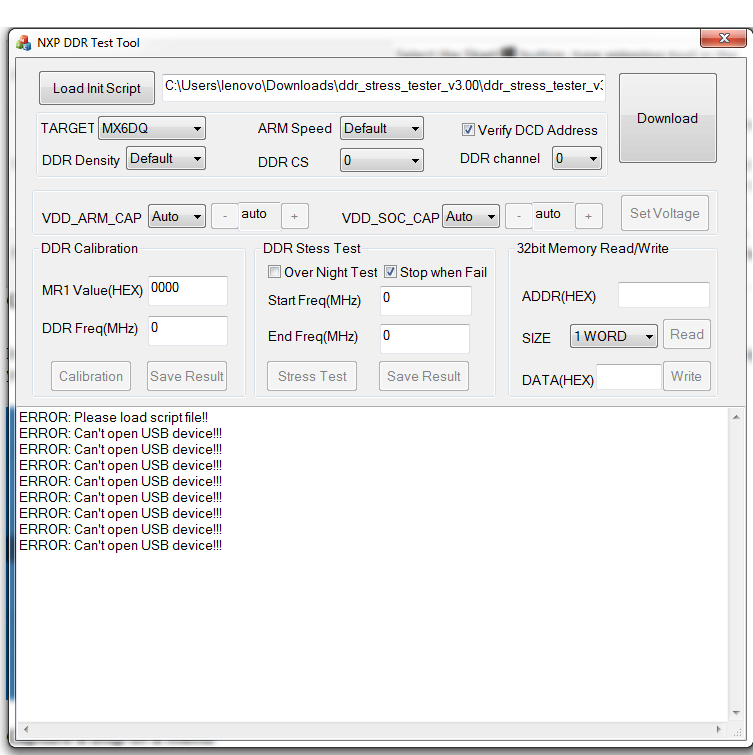Open the TARGET MX6DQ dropdown
753x755 pixels.
152,129
